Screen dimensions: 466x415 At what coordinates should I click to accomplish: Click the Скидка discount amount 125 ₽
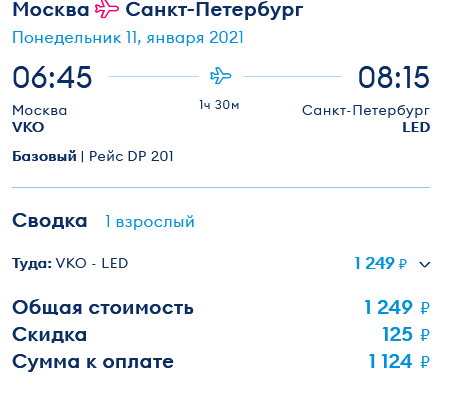click(x=406, y=334)
